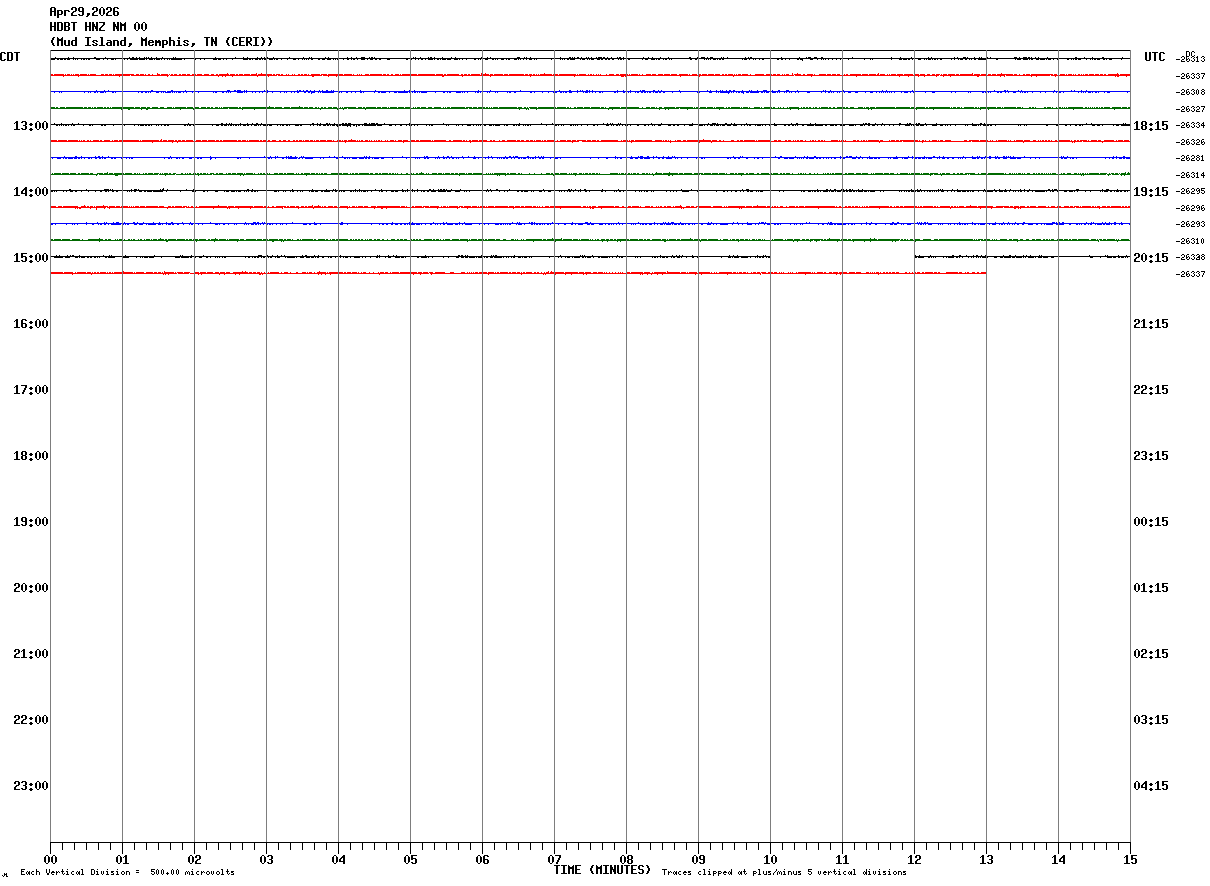Viewport: 1210px width, 886px height.
Task: Pick minute tick label '00' on the time axis
Action: [50, 860]
